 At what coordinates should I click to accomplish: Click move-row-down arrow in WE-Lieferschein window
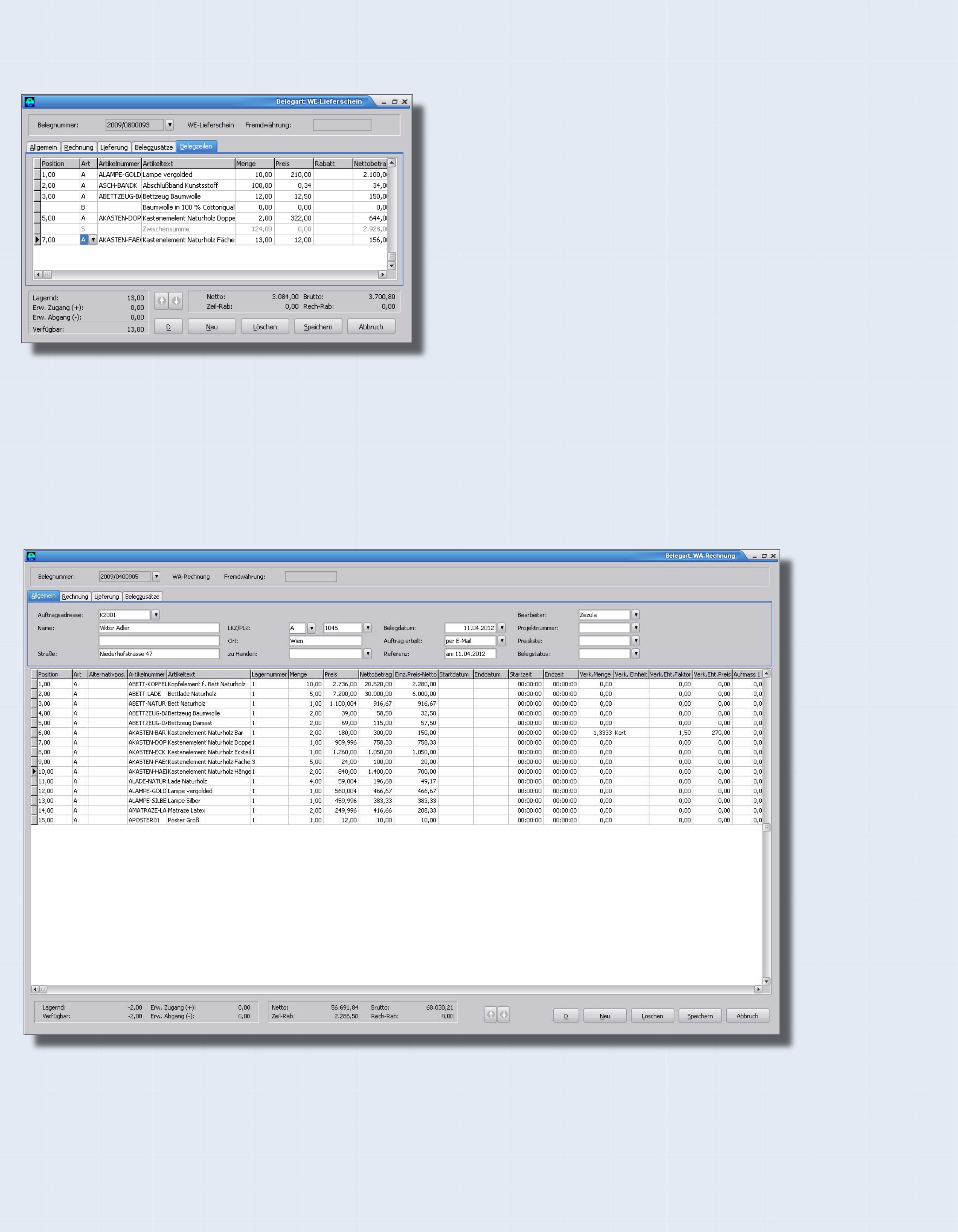pyautogui.click(x=176, y=301)
